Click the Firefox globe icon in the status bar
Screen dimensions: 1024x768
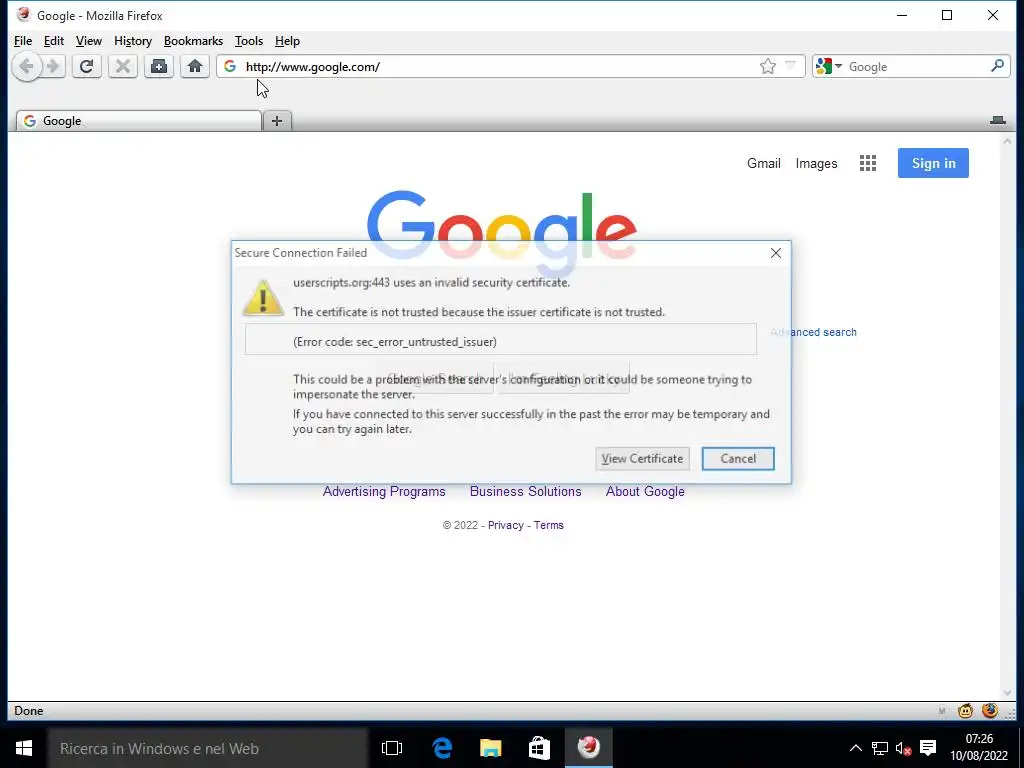[990, 710]
